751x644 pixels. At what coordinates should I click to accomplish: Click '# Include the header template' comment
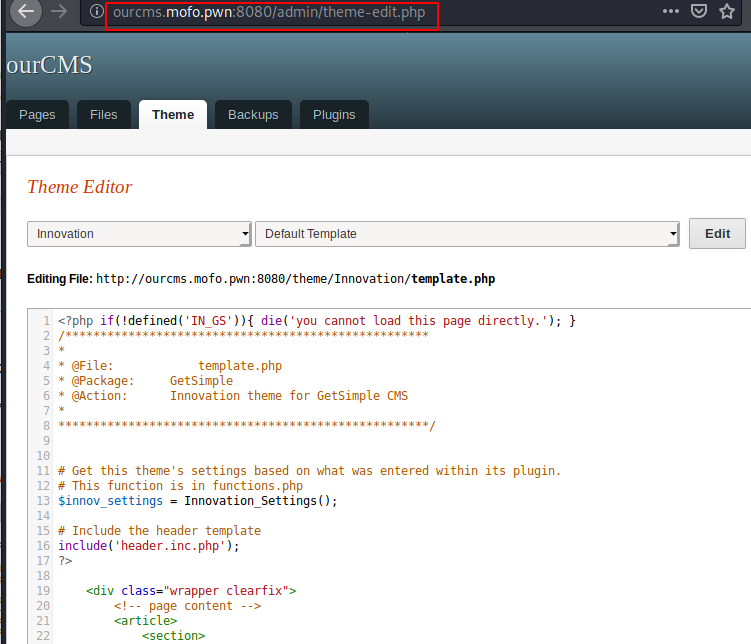coord(159,531)
